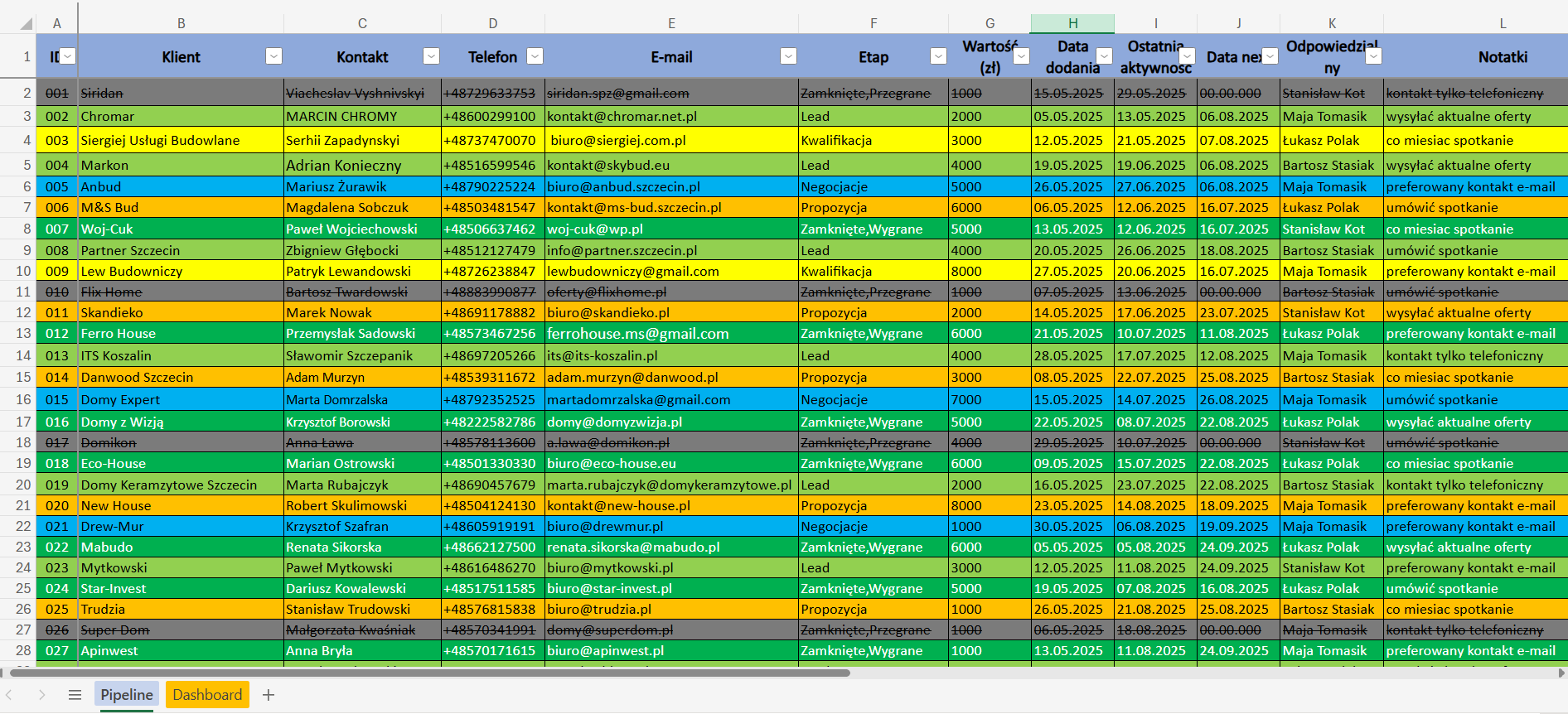Open the ID column filter button
This screenshot has height=714, width=1568.
click(69, 55)
